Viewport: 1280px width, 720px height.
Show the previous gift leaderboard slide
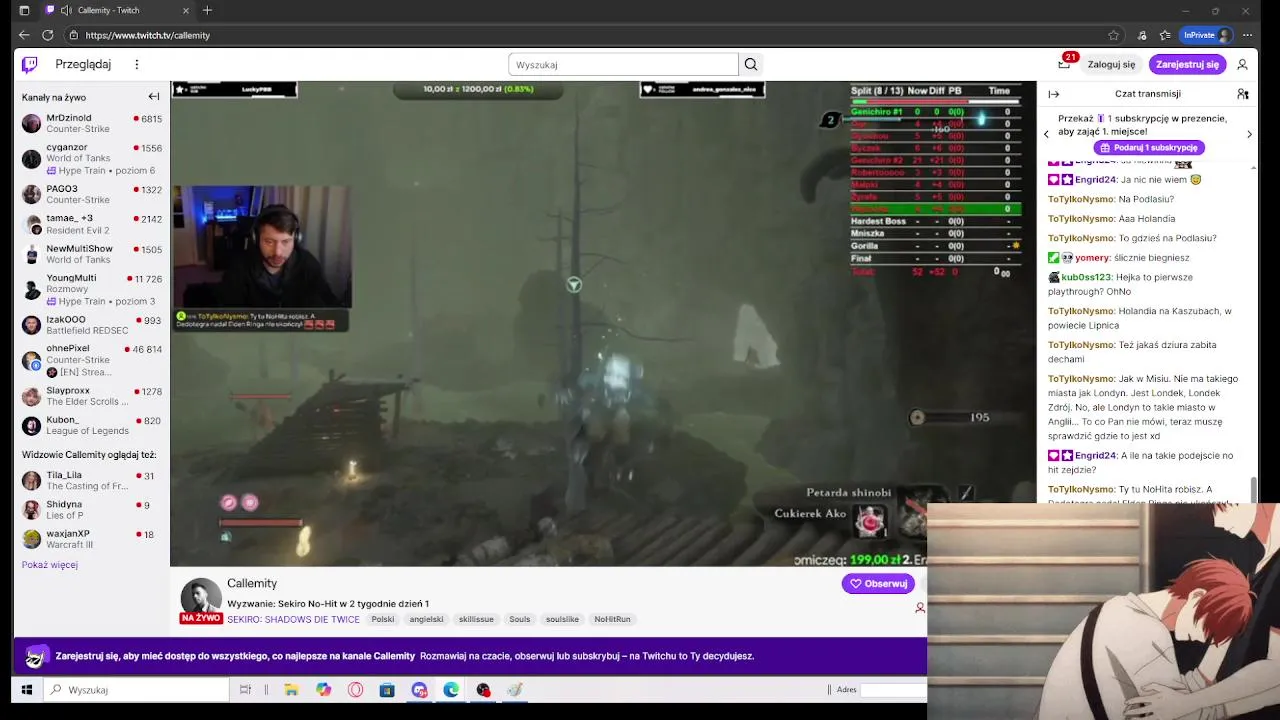coord(1047,134)
